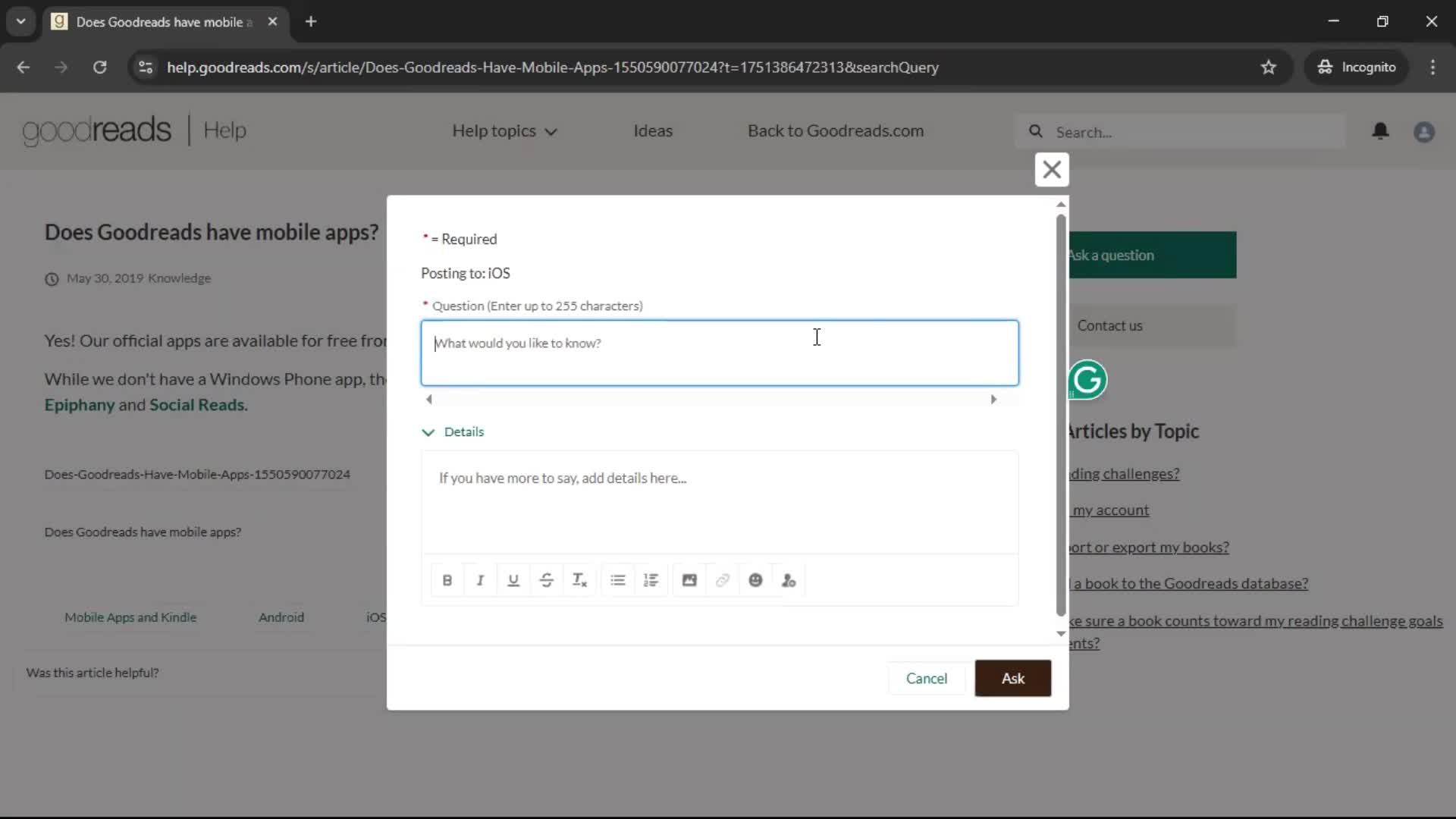1456x819 pixels.
Task: Open the export my books article link
Action: pyautogui.click(x=1148, y=548)
